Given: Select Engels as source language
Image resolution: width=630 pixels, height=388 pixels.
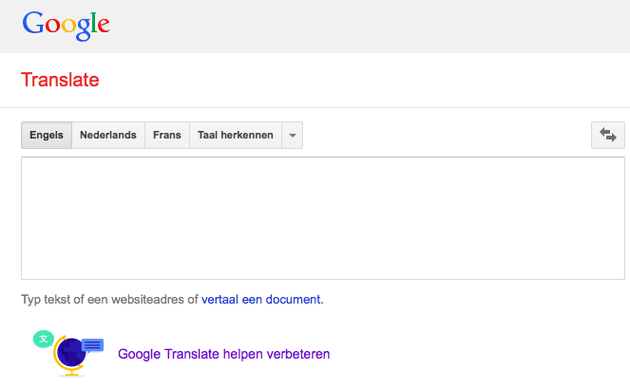Looking at the screenshot, I should (47, 135).
